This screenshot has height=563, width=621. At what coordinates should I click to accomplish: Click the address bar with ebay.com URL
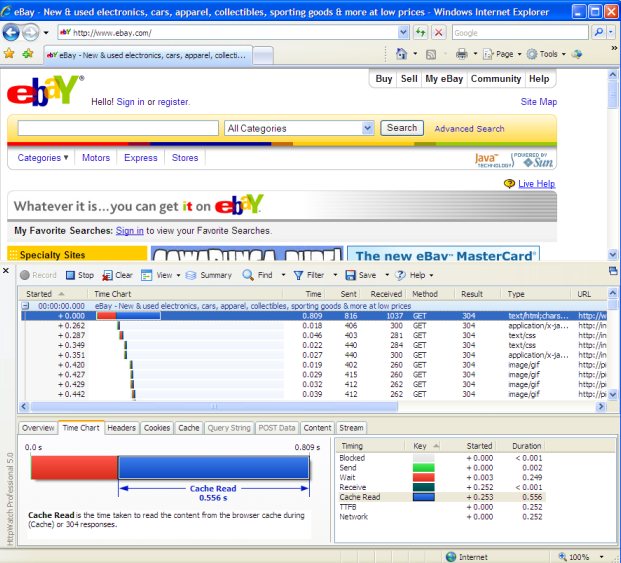234,32
